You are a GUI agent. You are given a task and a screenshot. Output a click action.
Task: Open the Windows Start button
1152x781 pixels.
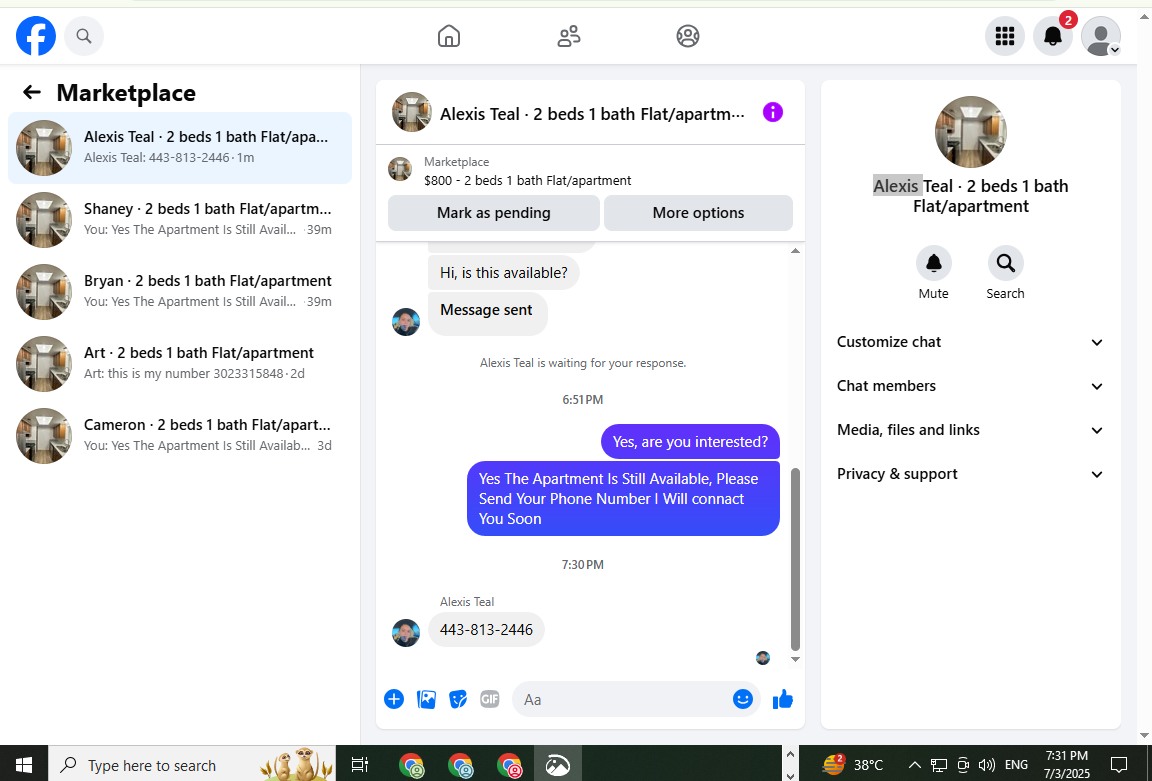pos(24,765)
